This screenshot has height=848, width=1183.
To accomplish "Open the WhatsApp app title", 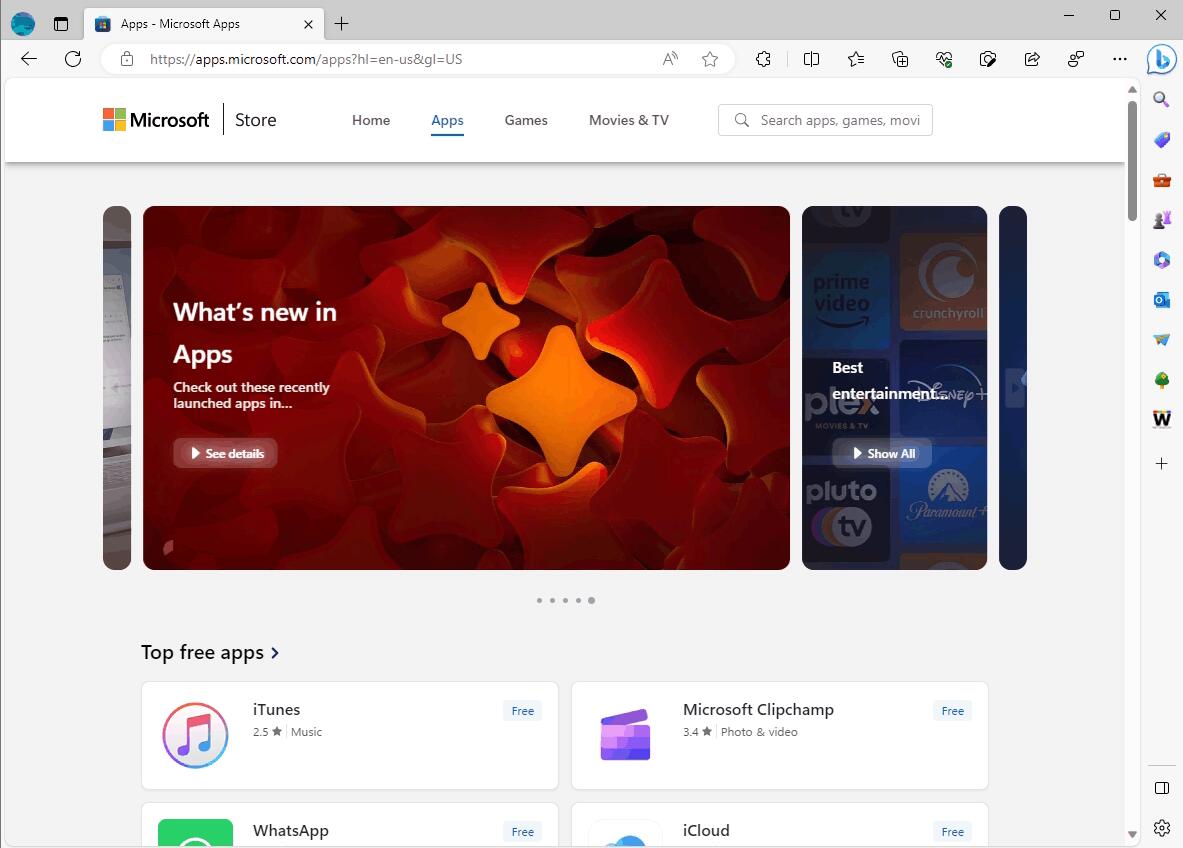I will [290, 831].
